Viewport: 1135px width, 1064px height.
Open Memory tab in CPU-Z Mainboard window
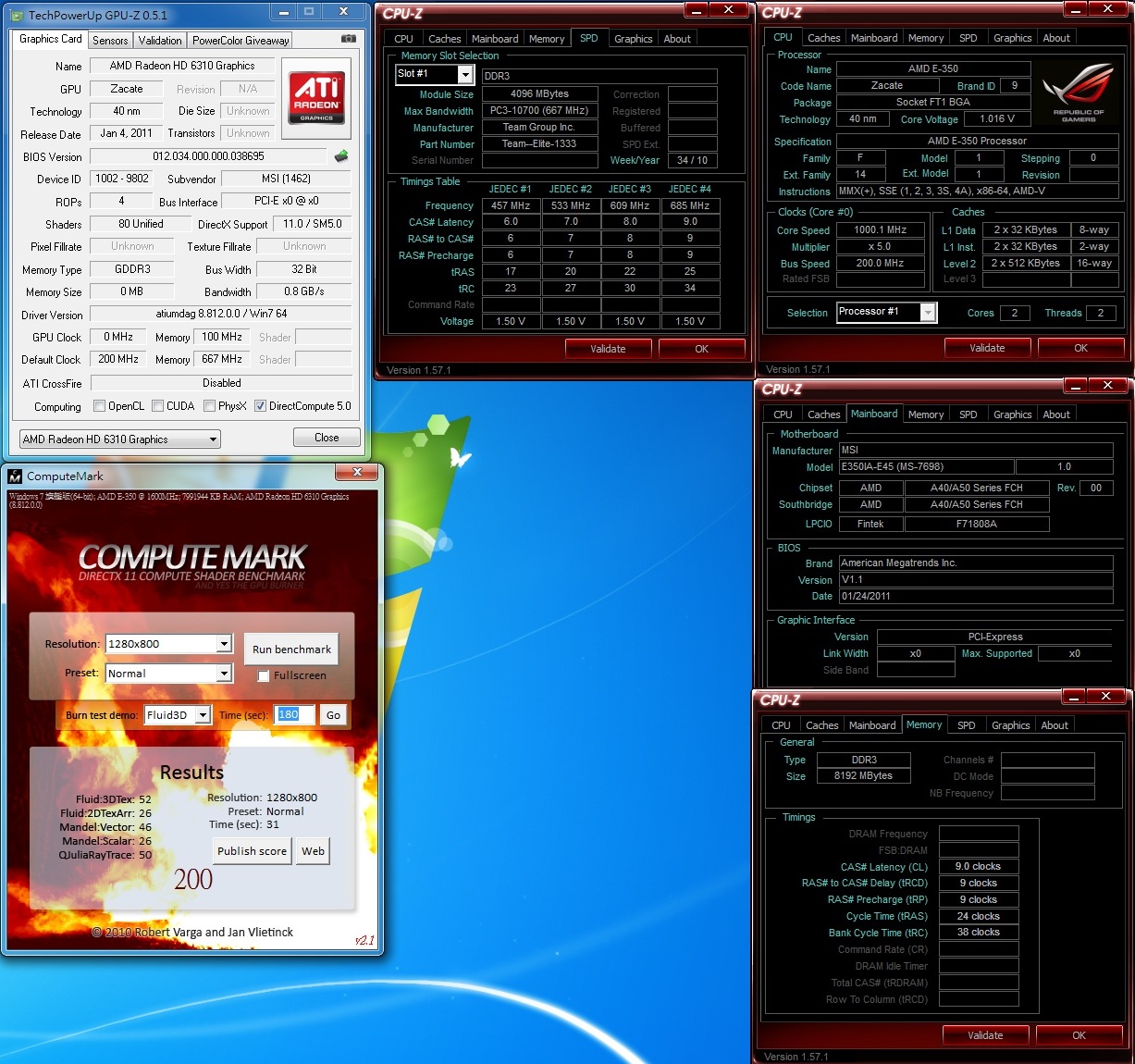coord(926,414)
